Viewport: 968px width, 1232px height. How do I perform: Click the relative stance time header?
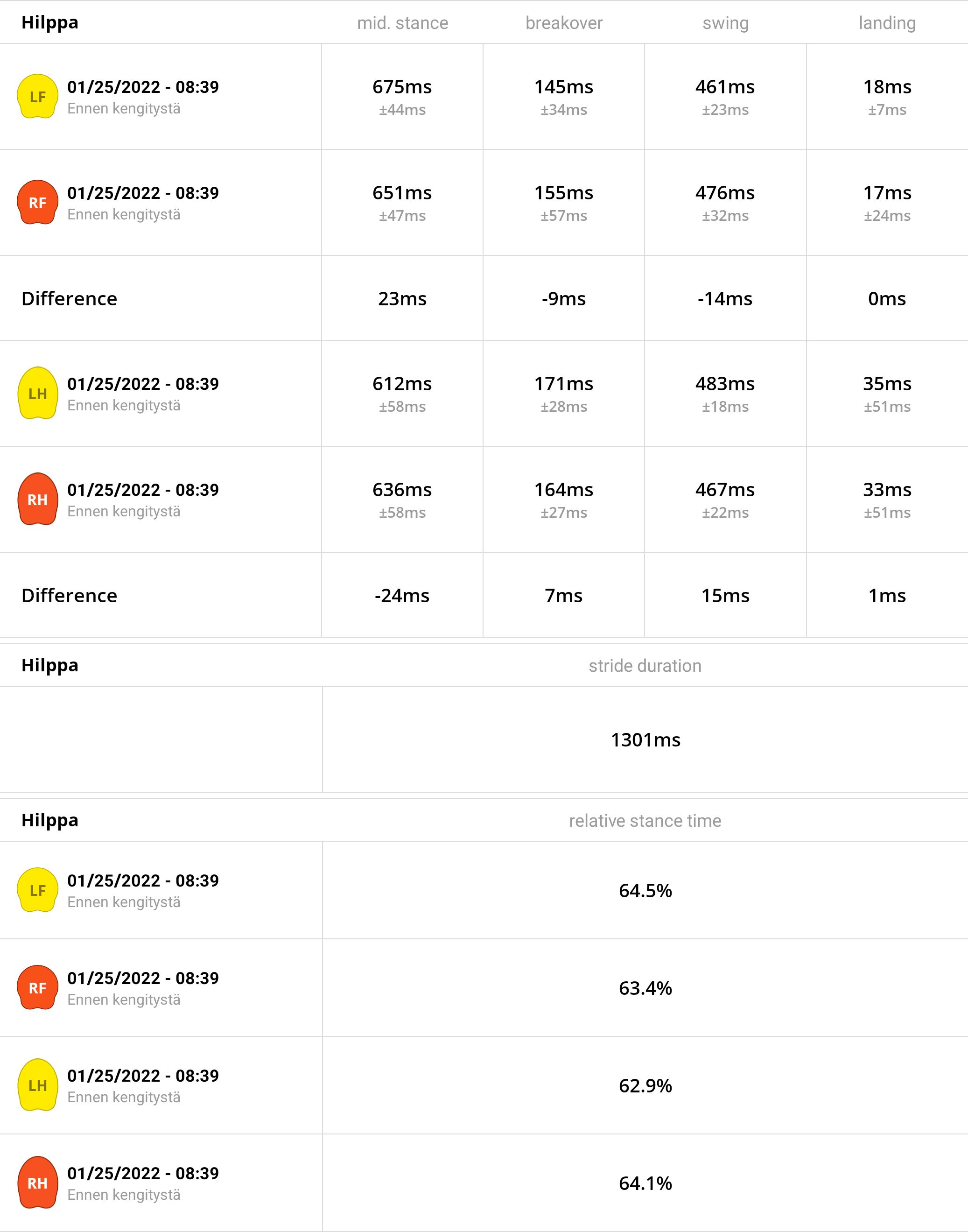(x=645, y=820)
